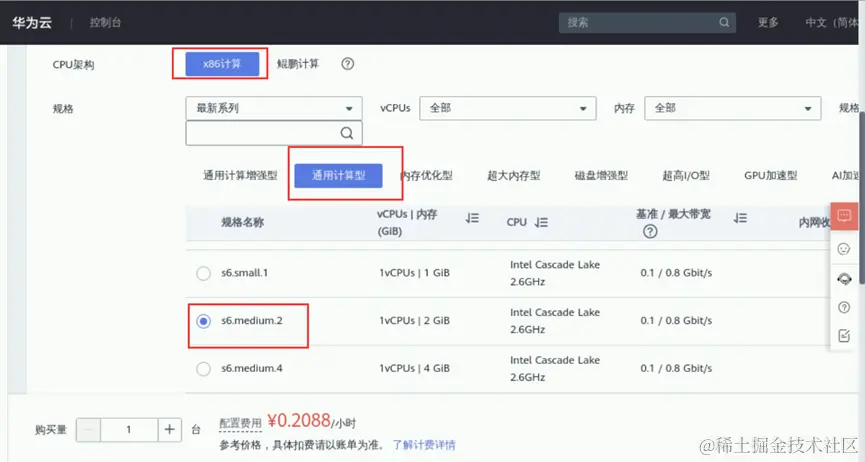Sort by CPU column icon

tap(541, 222)
